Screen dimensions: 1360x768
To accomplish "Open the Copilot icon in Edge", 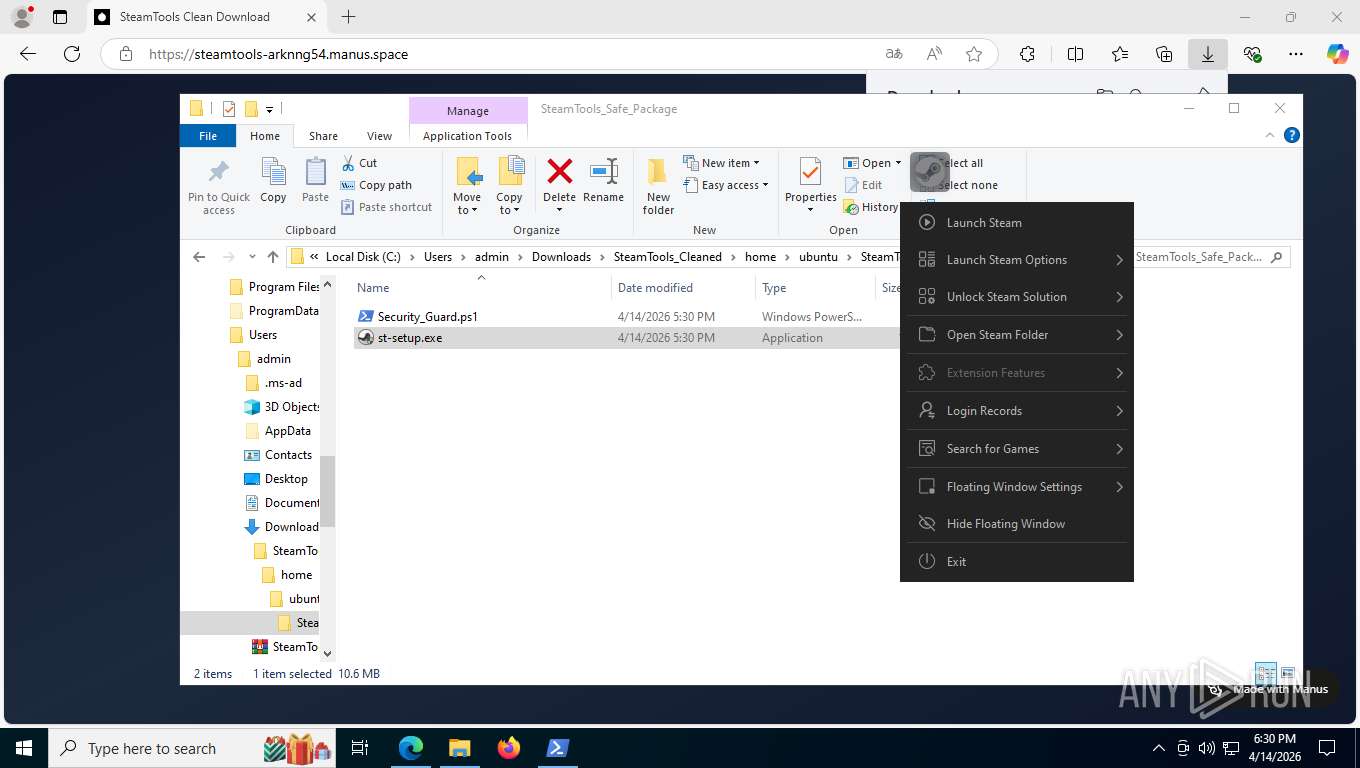I will click(x=1337, y=54).
